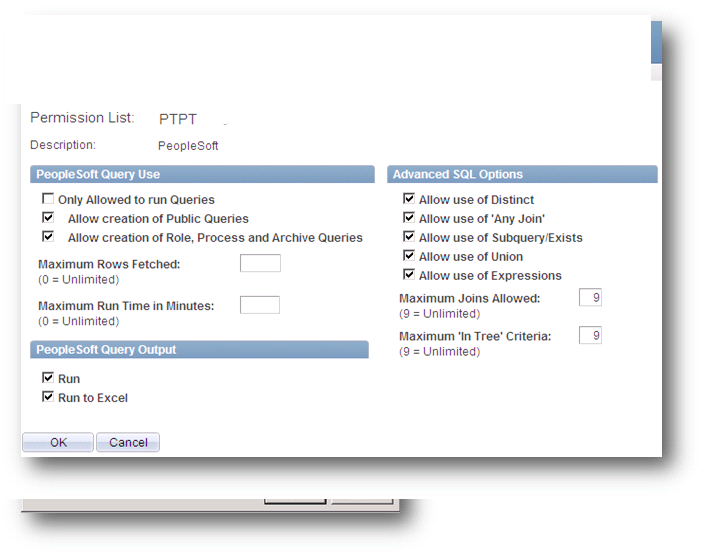704x555 pixels.
Task: Disable Allow use of Subquery/Exists
Action: (409, 237)
